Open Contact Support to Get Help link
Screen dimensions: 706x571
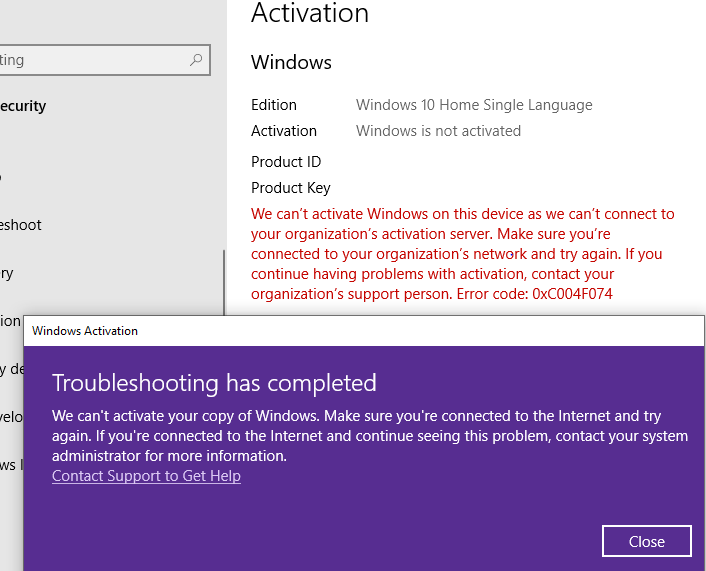[x=146, y=476]
